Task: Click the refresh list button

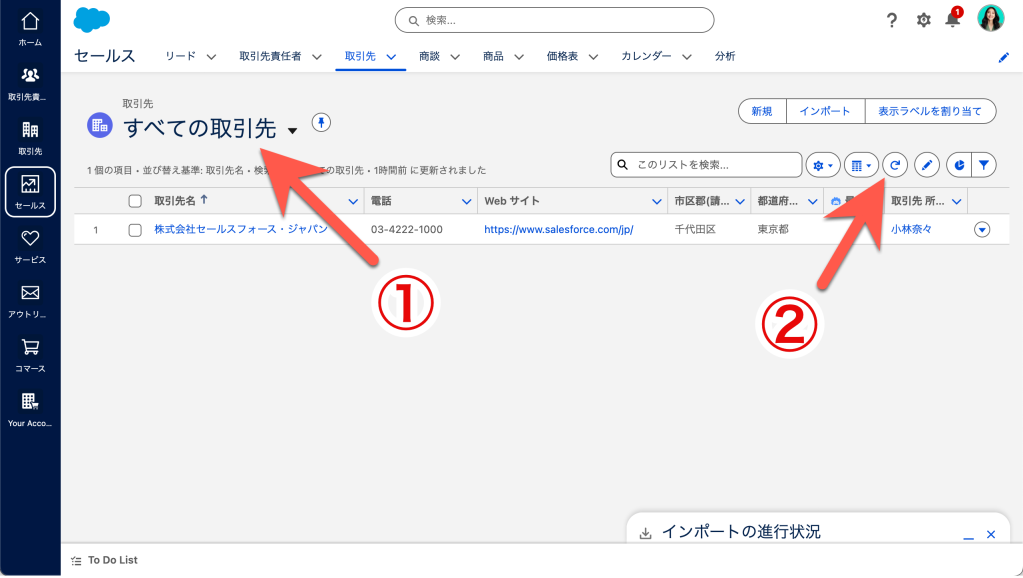Action: 894,165
